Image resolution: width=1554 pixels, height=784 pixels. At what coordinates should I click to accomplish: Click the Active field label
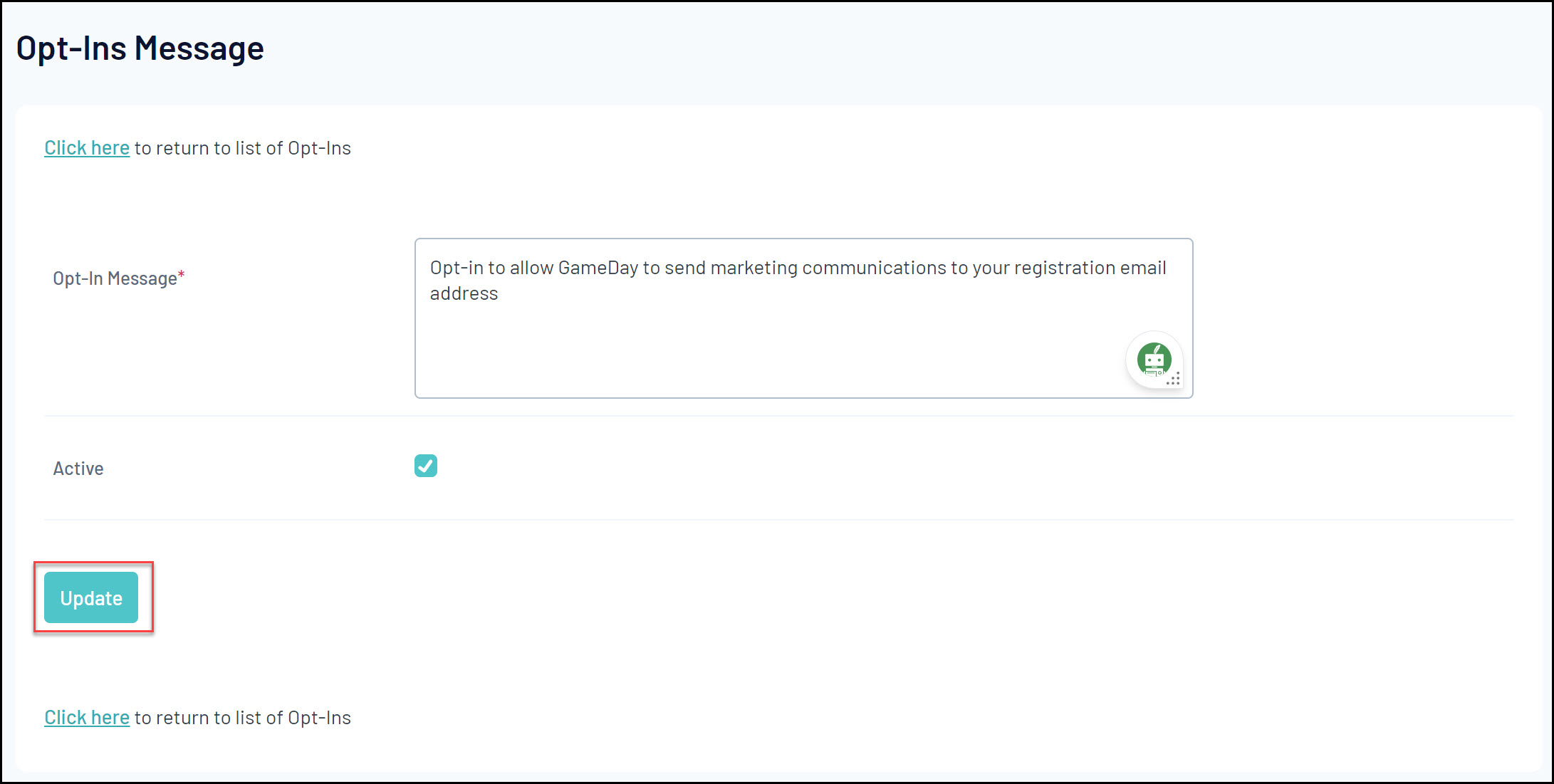point(78,469)
